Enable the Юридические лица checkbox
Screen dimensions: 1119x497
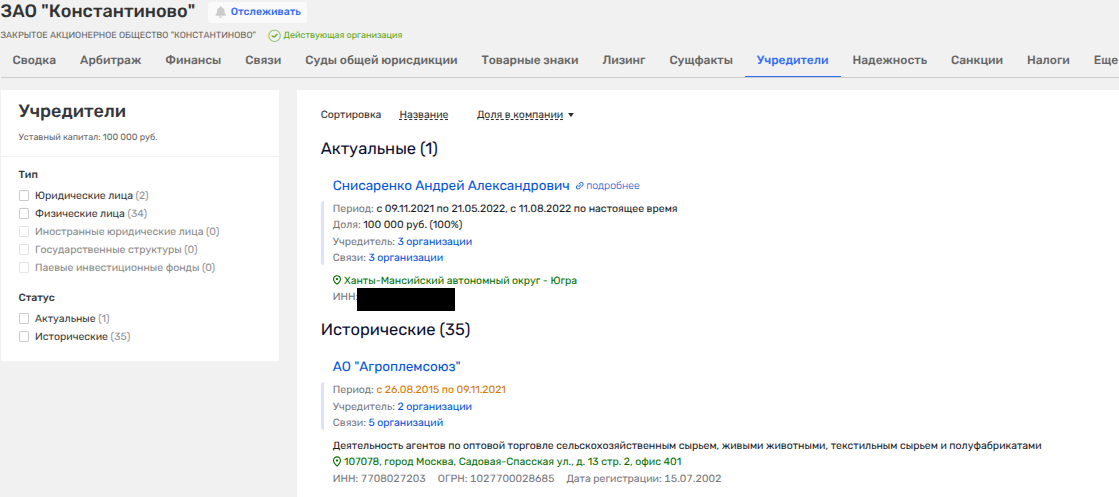pos(25,196)
